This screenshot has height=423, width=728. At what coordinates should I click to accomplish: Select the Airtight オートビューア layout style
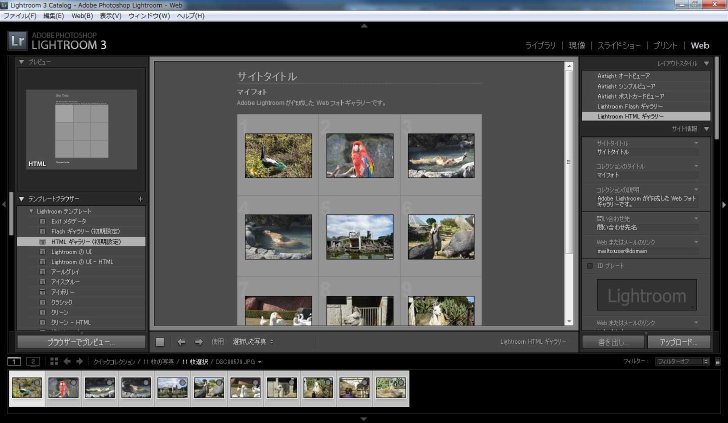click(646, 76)
